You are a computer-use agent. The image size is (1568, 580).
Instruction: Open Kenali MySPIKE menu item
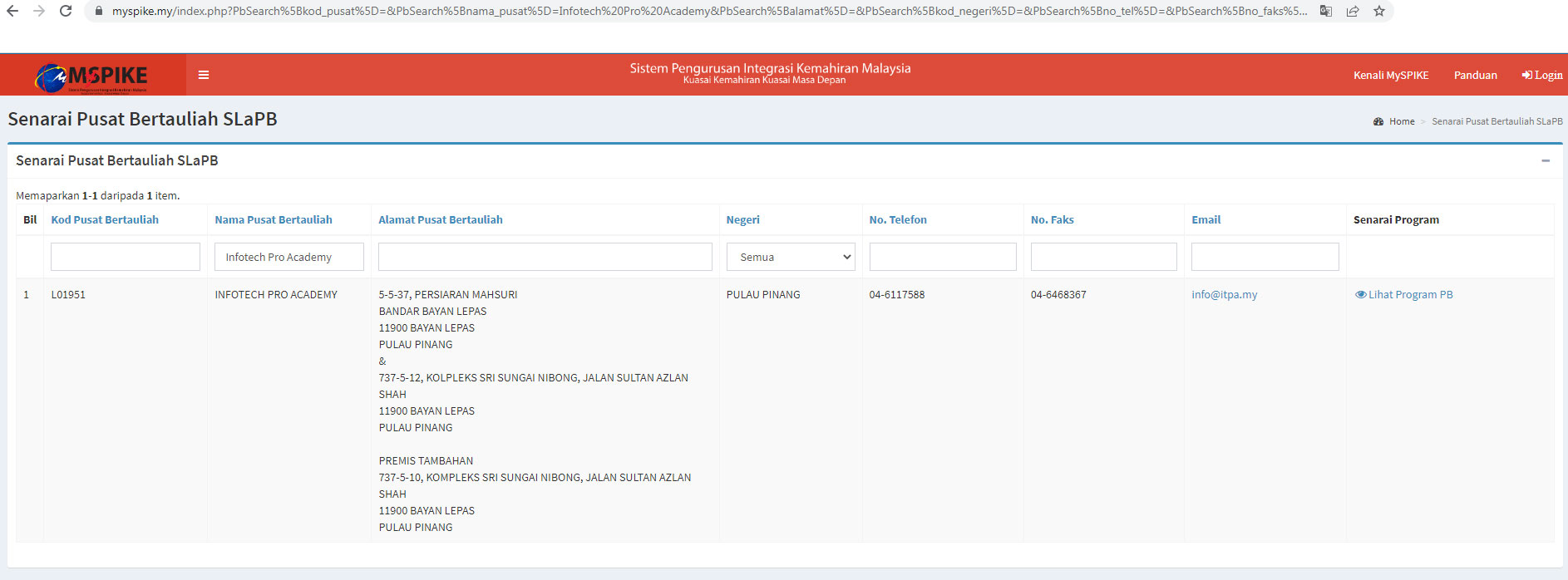point(1391,75)
